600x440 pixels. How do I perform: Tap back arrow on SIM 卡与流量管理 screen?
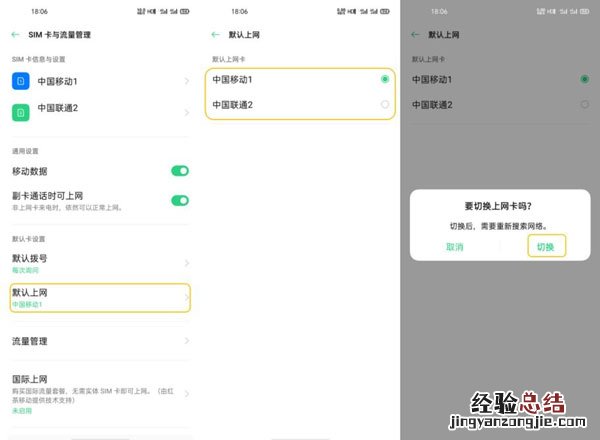click(x=15, y=35)
